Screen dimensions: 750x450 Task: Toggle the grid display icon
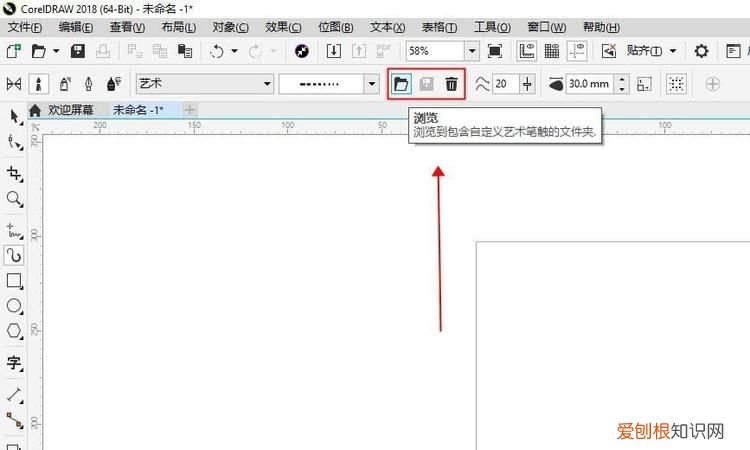click(x=551, y=51)
